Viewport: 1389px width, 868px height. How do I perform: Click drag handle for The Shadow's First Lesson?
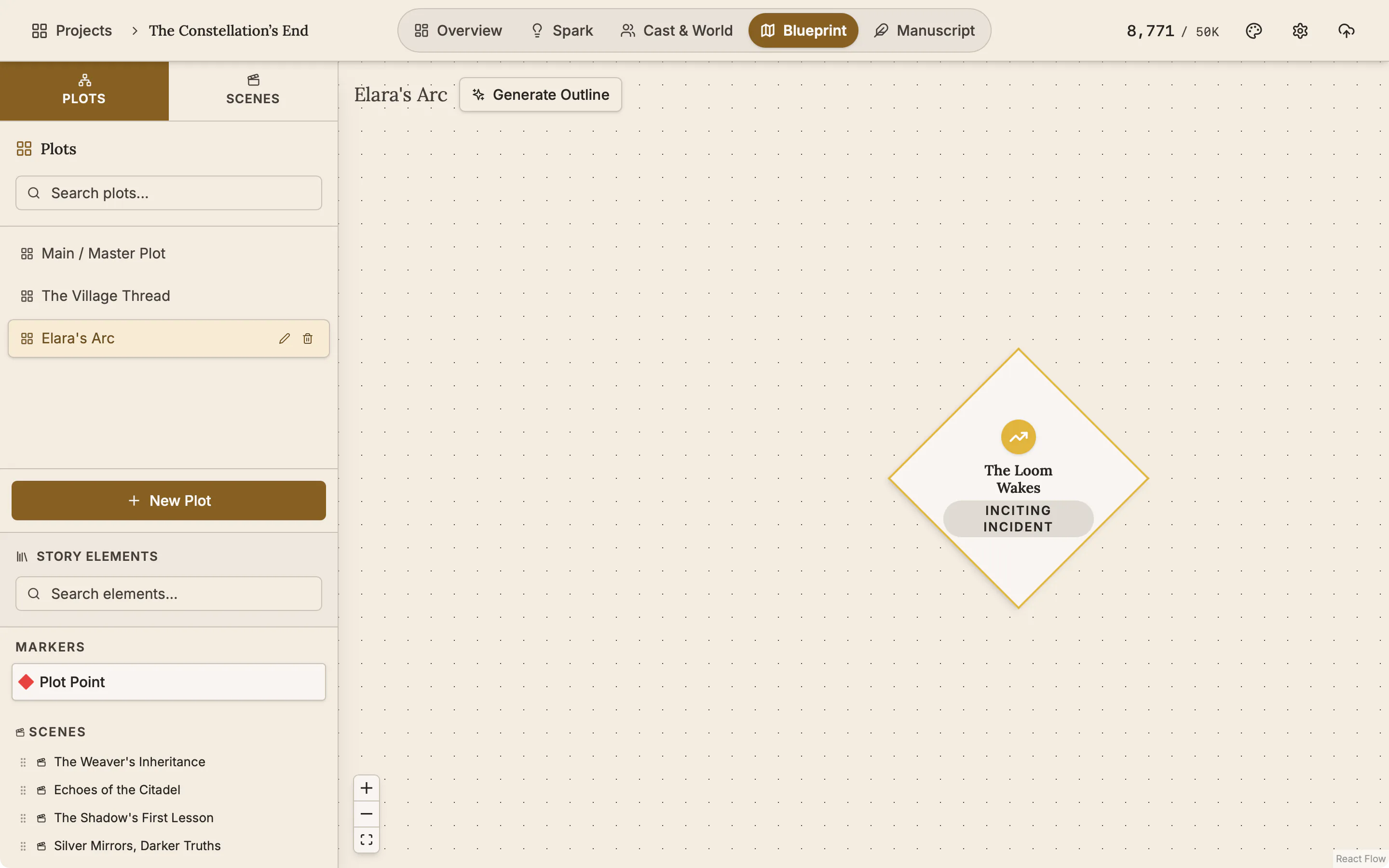point(23,818)
